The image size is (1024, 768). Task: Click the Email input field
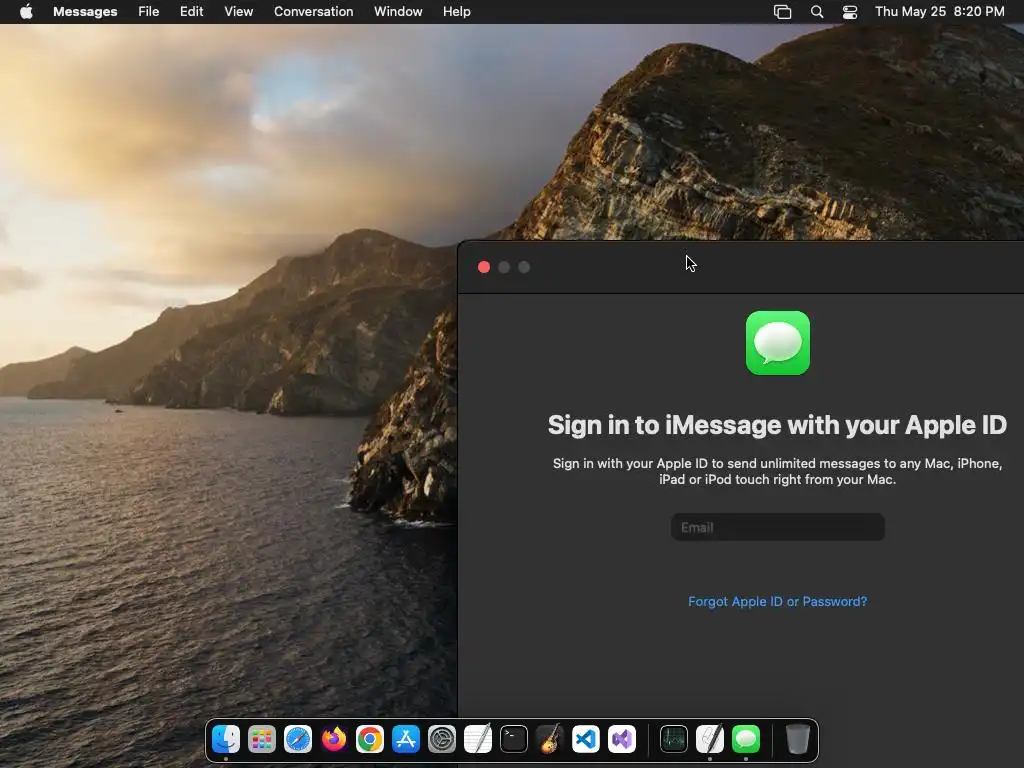(x=778, y=527)
